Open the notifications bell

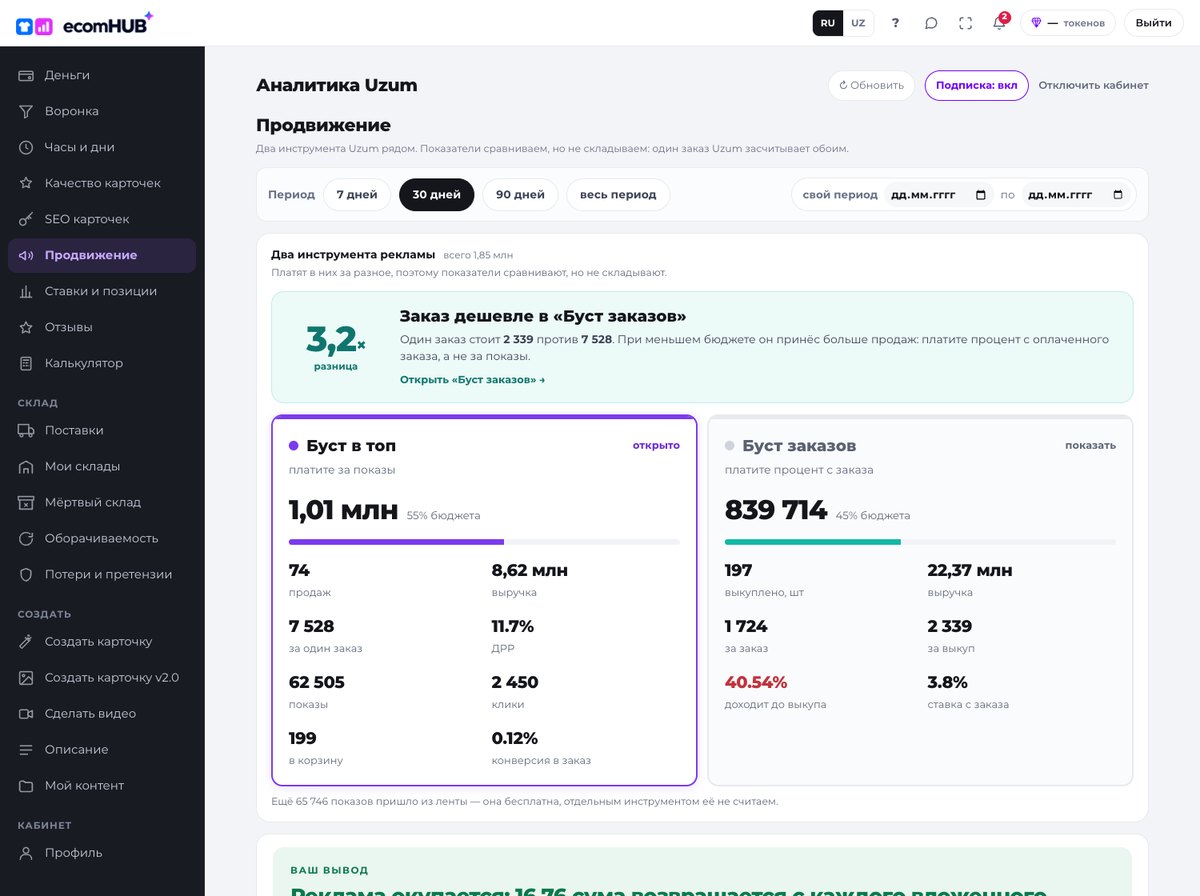999,23
